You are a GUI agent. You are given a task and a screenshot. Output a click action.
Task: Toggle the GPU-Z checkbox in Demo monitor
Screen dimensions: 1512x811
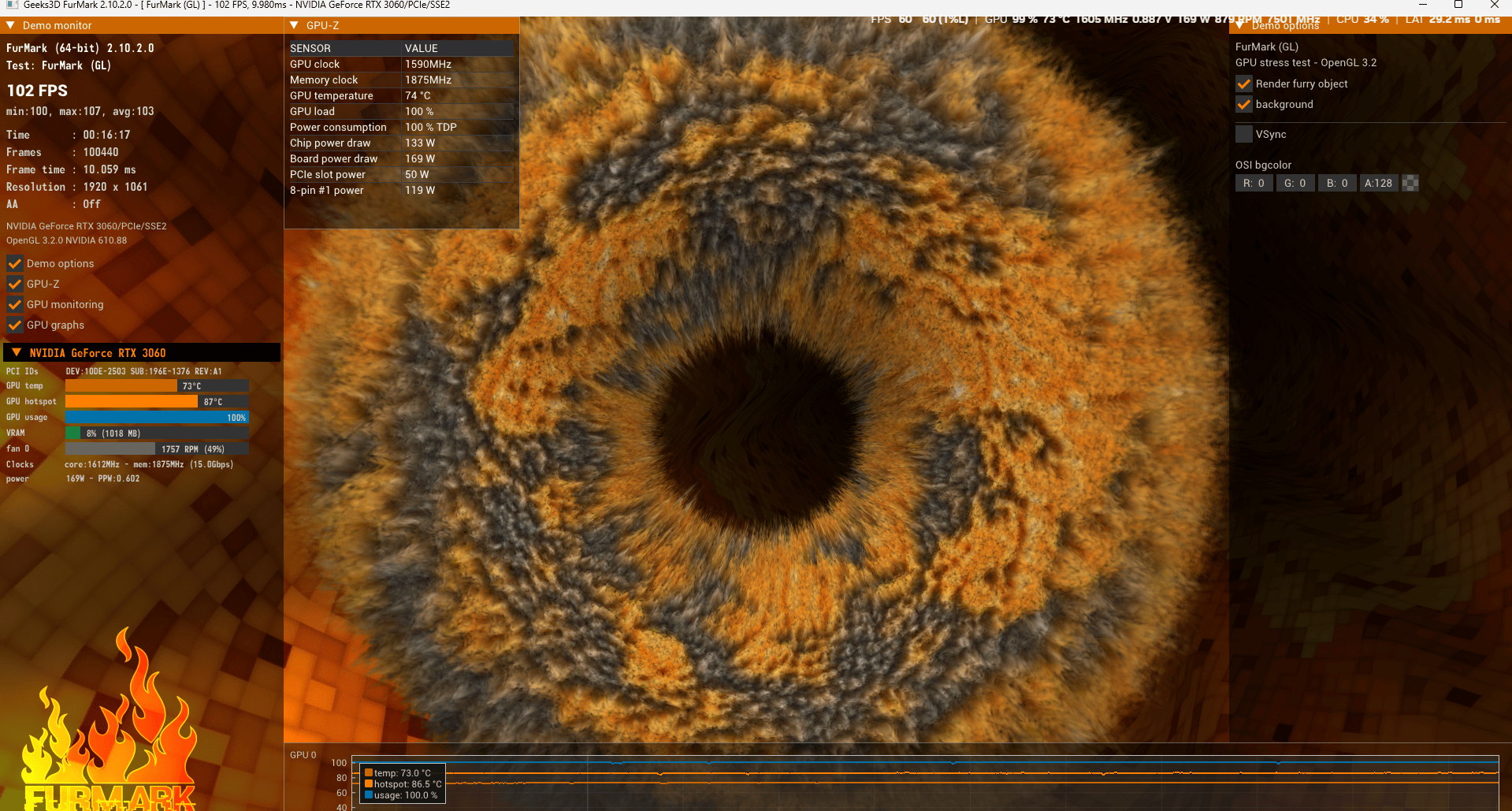pos(14,284)
